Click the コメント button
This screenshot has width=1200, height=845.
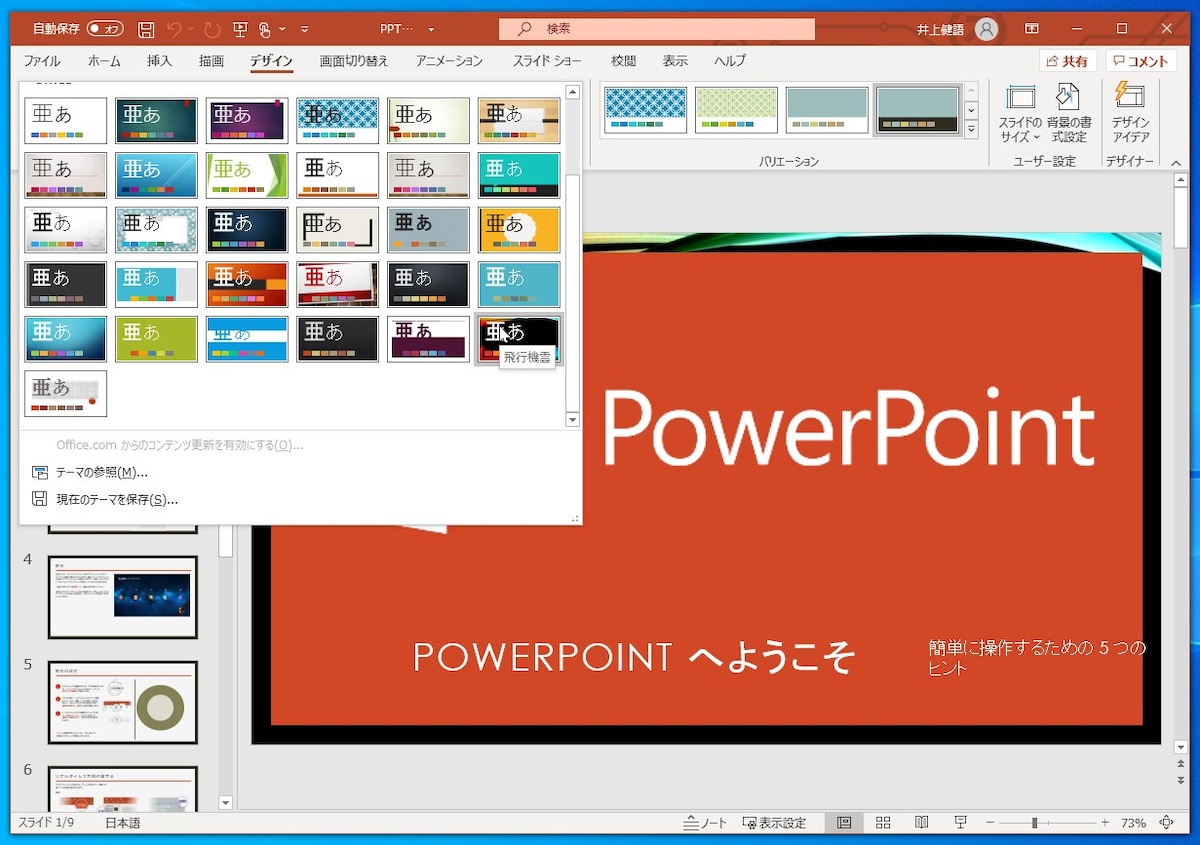[x=1139, y=61]
